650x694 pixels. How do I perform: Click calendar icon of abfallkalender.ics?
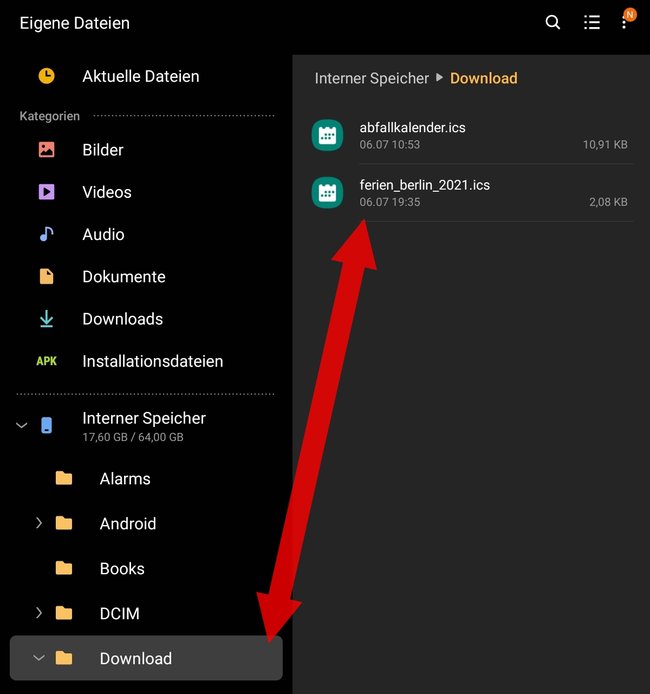tap(327, 135)
